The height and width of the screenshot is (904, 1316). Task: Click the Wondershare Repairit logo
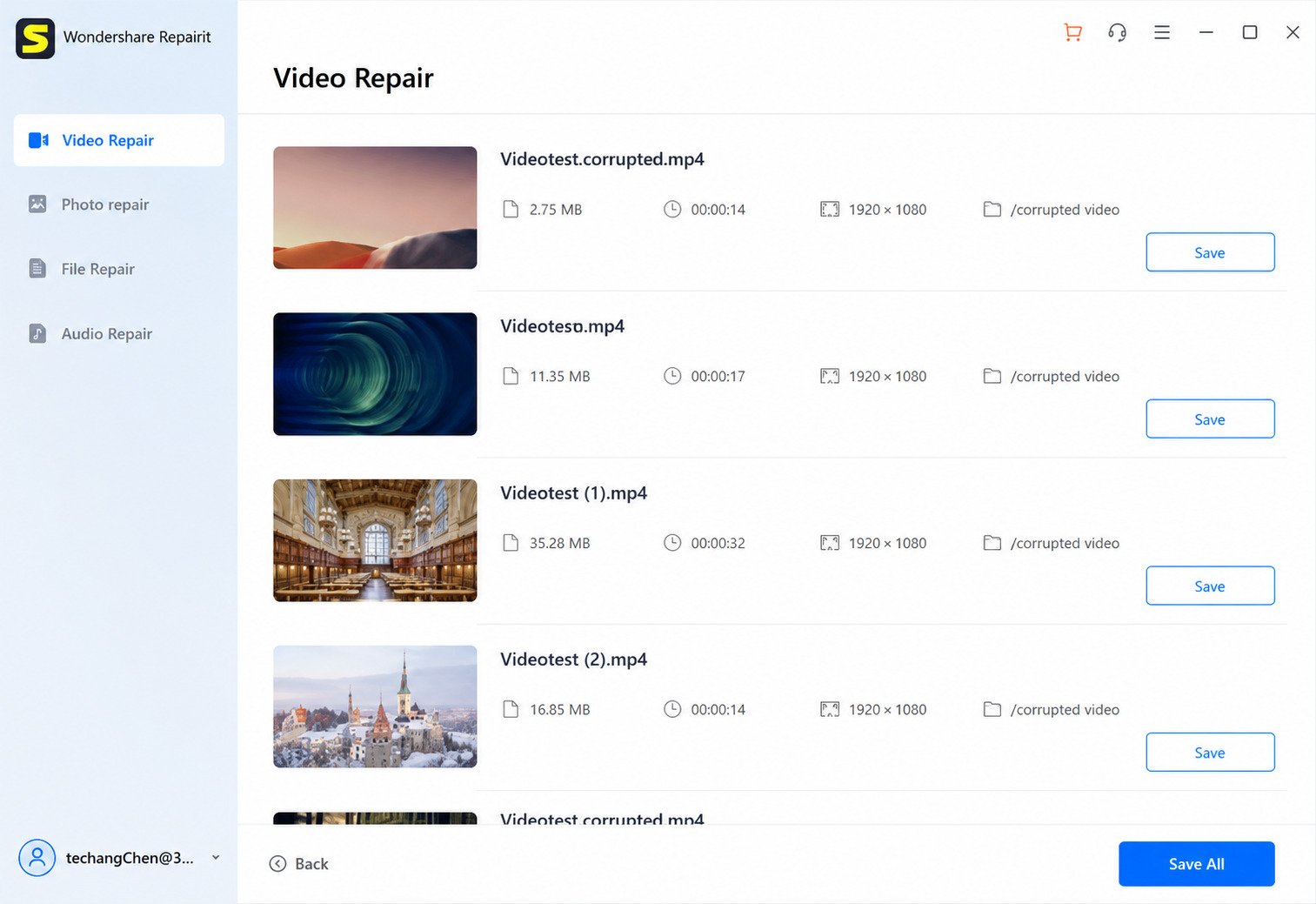(x=35, y=38)
